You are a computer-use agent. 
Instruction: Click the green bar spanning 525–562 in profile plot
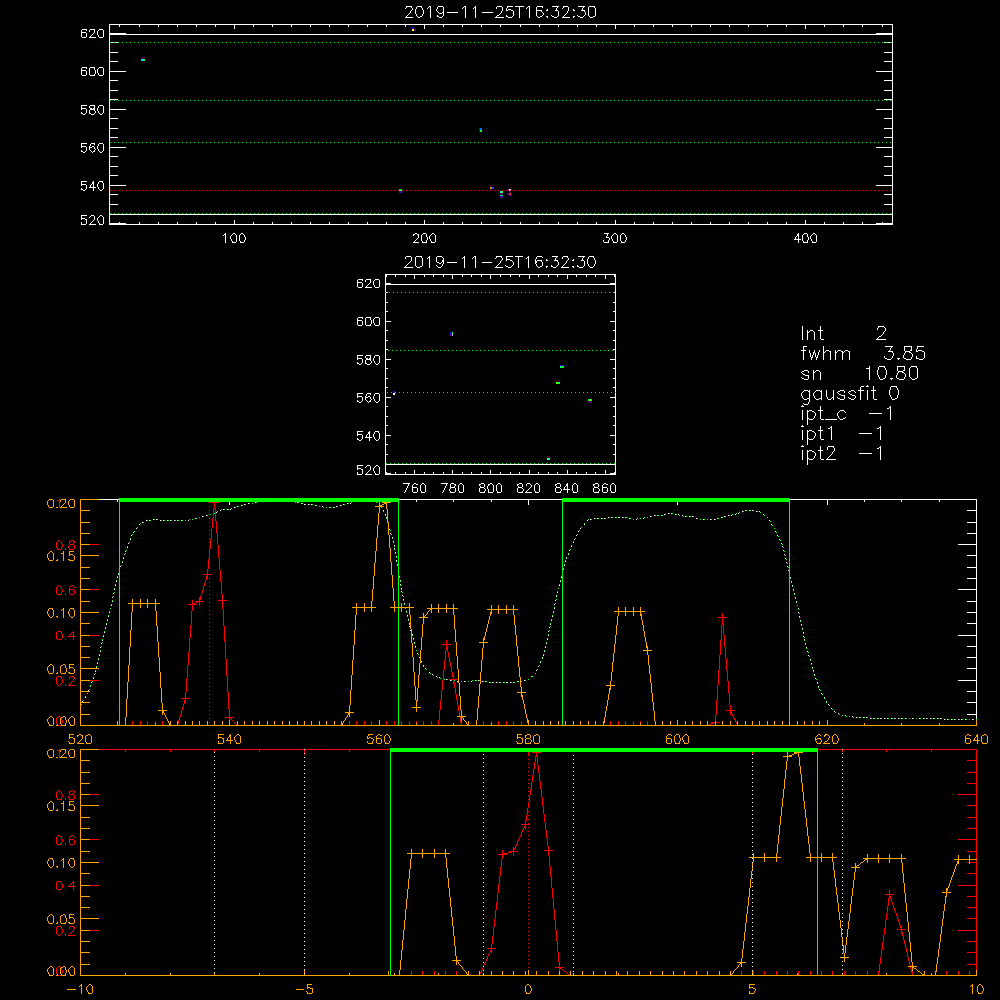tap(259, 500)
